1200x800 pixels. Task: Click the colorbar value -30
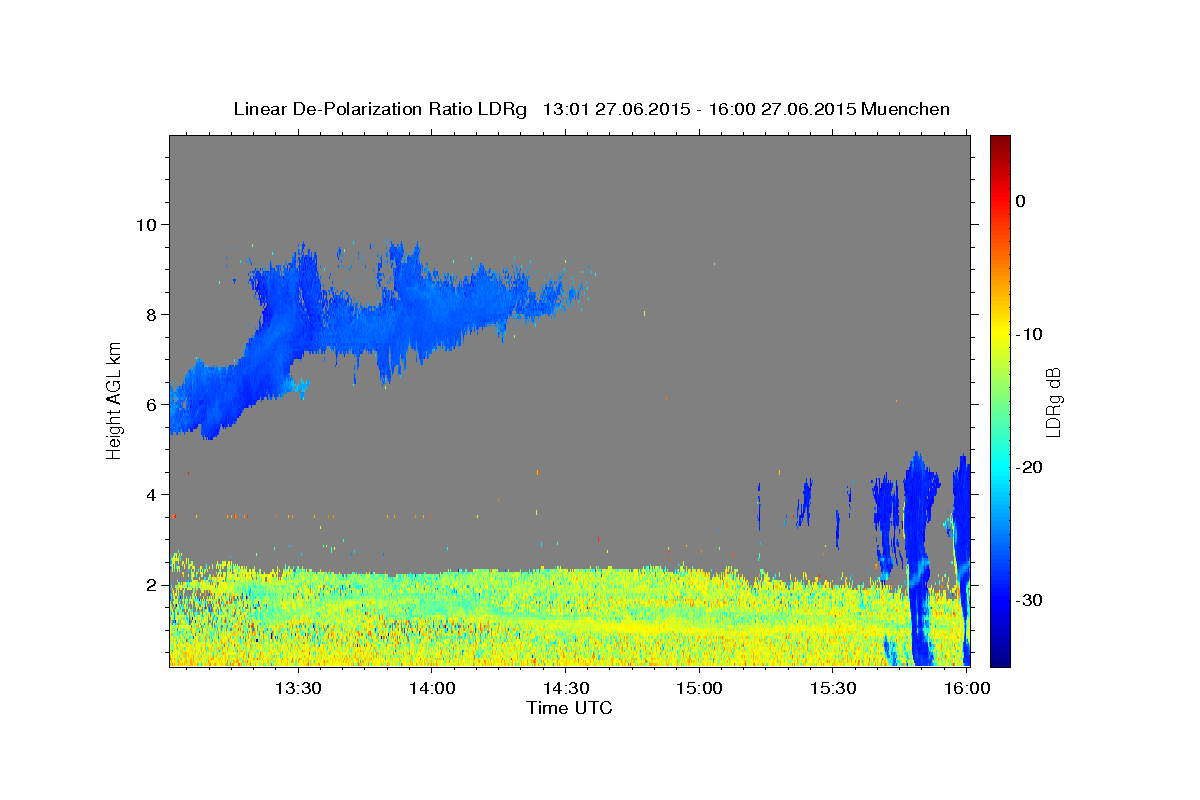pos(1030,600)
